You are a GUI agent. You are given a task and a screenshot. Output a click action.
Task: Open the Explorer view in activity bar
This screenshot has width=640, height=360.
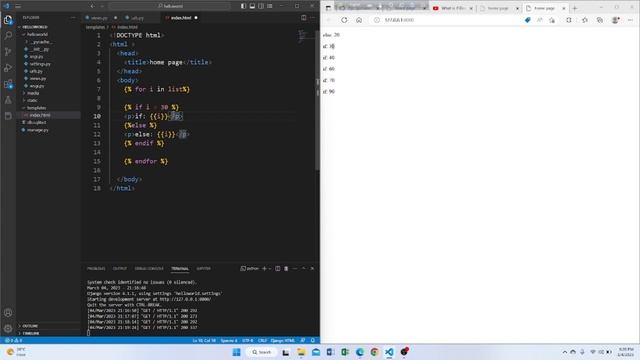pyautogui.click(x=8, y=20)
